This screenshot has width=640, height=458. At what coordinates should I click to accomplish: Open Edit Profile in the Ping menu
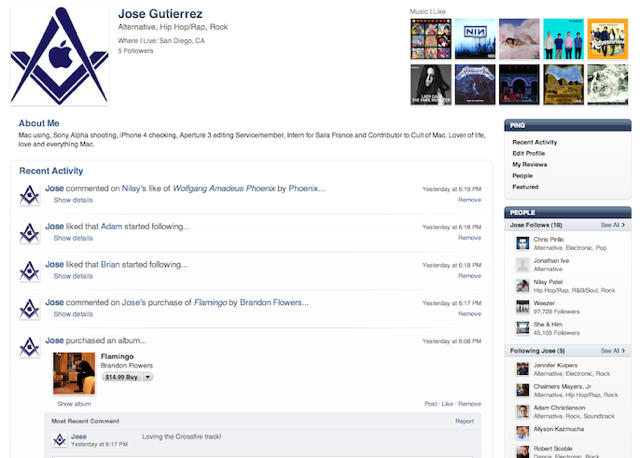(531, 153)
